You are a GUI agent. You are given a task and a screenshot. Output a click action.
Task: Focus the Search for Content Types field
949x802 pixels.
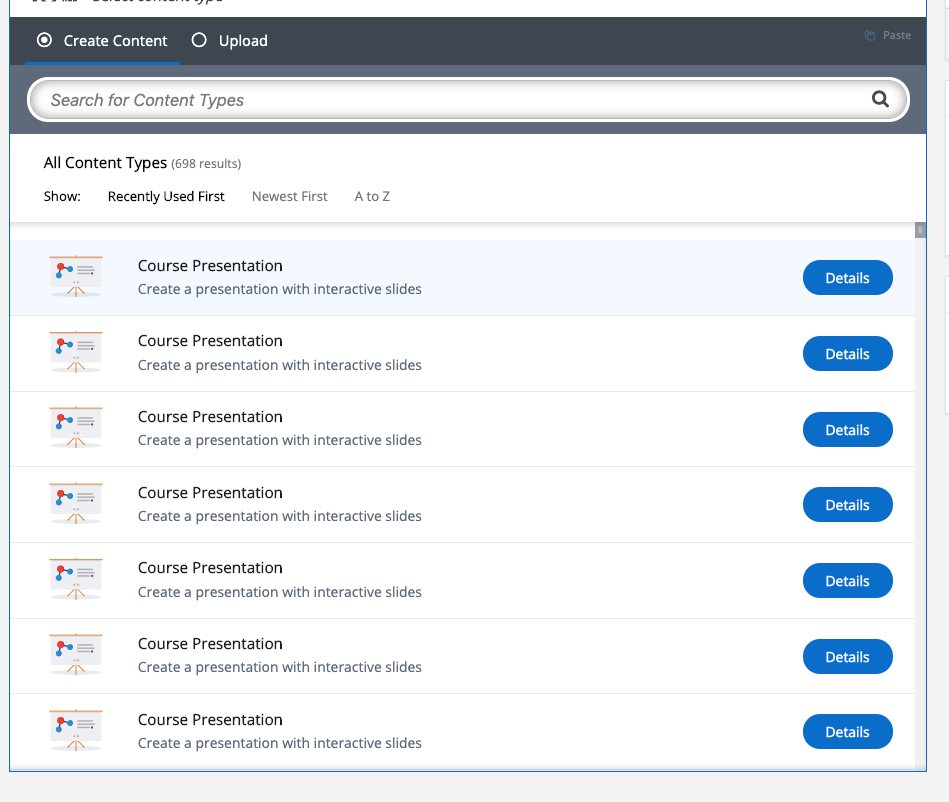tap(468, 100)
